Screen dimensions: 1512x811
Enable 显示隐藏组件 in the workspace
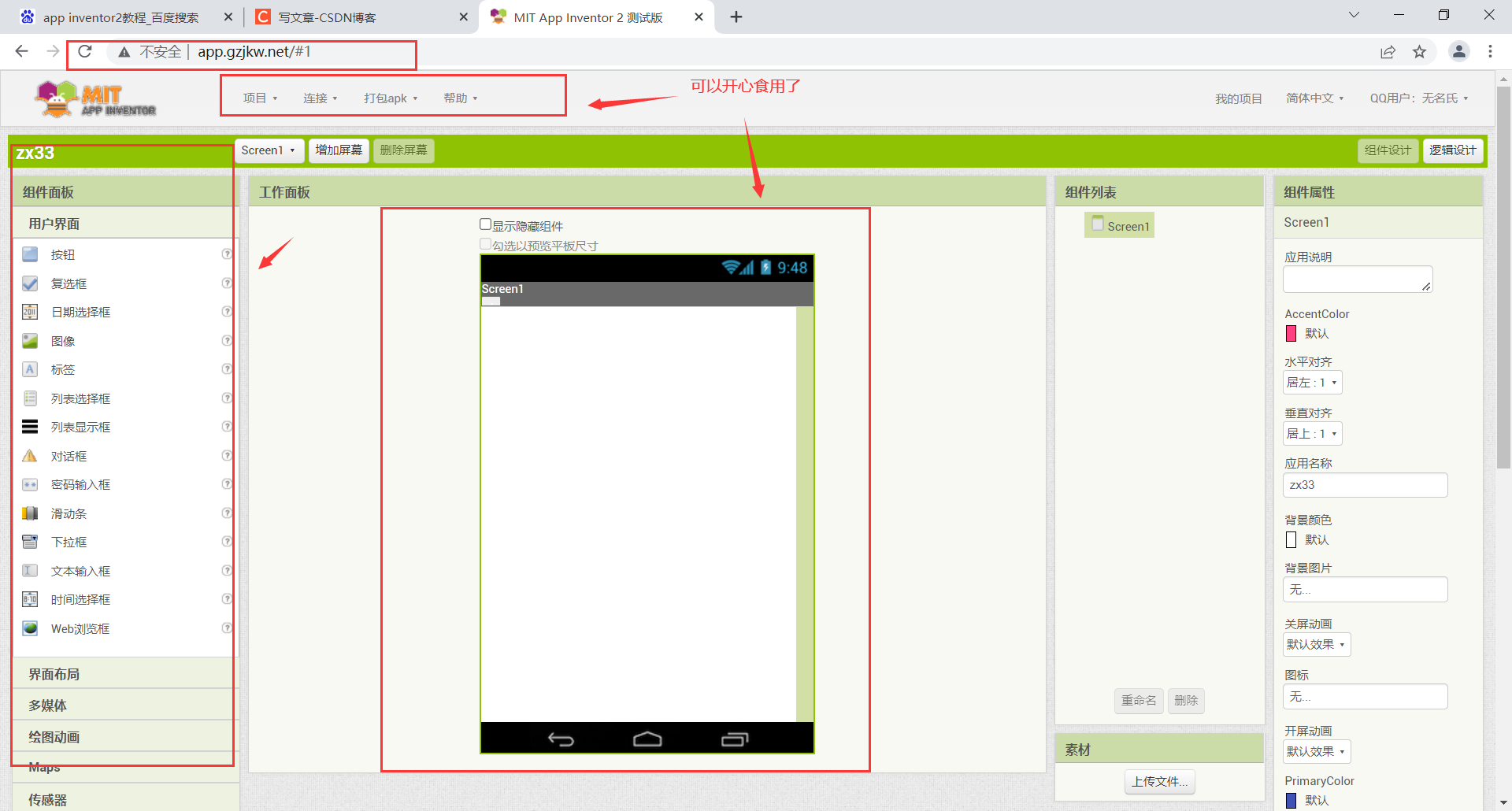(x=485, y=224)
